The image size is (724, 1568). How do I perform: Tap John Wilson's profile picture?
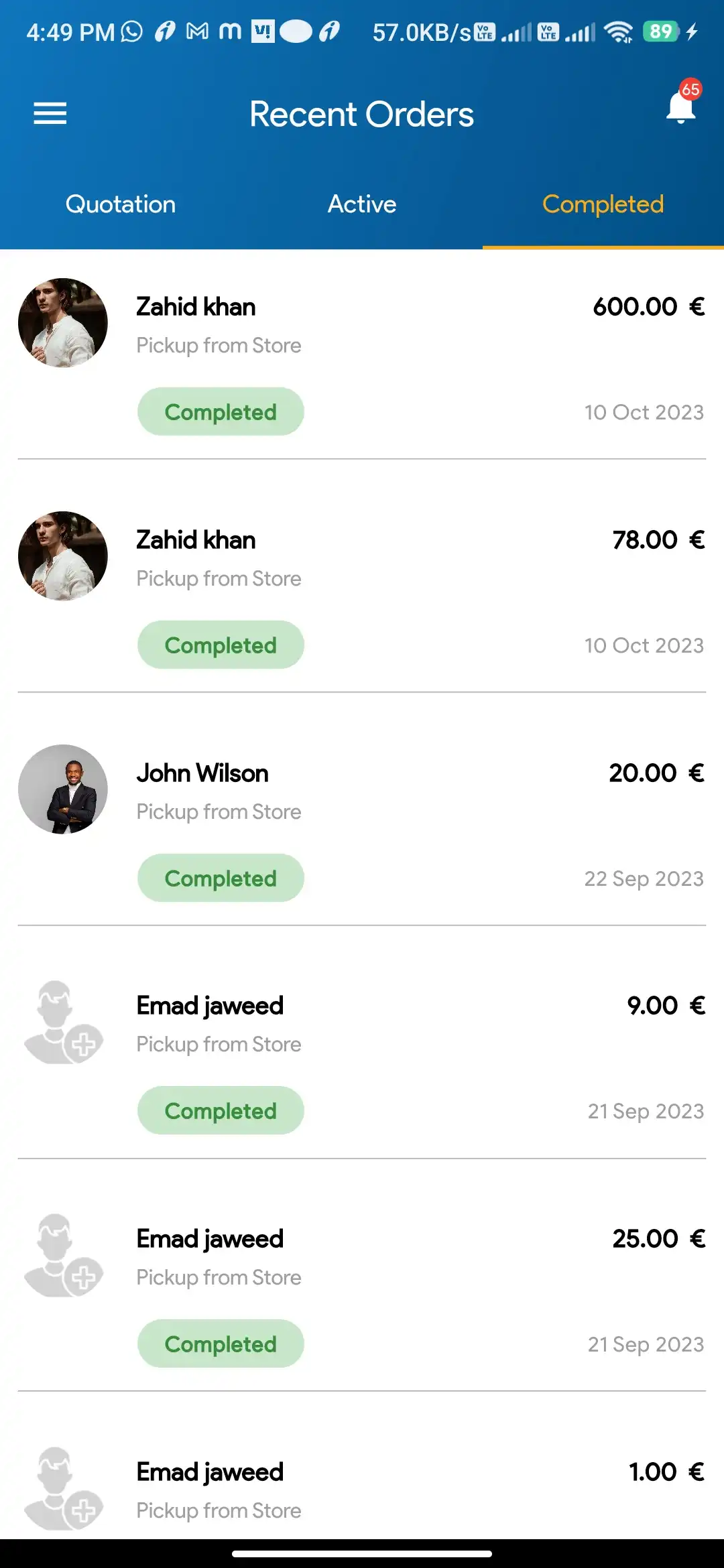point(63,789)
